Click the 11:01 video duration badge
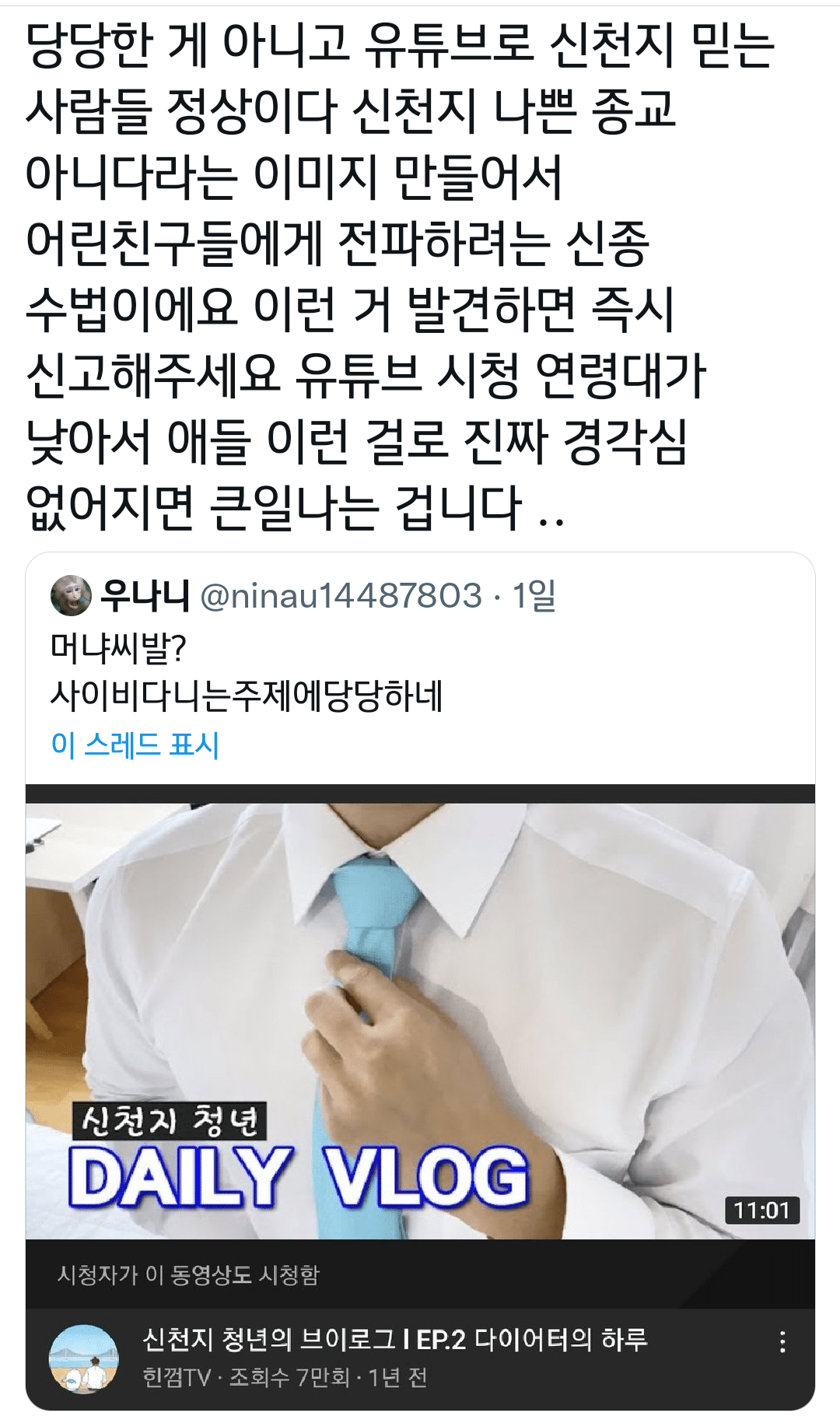The height and width of the screenshot is (1423, 840). (x=762, y=1210)
